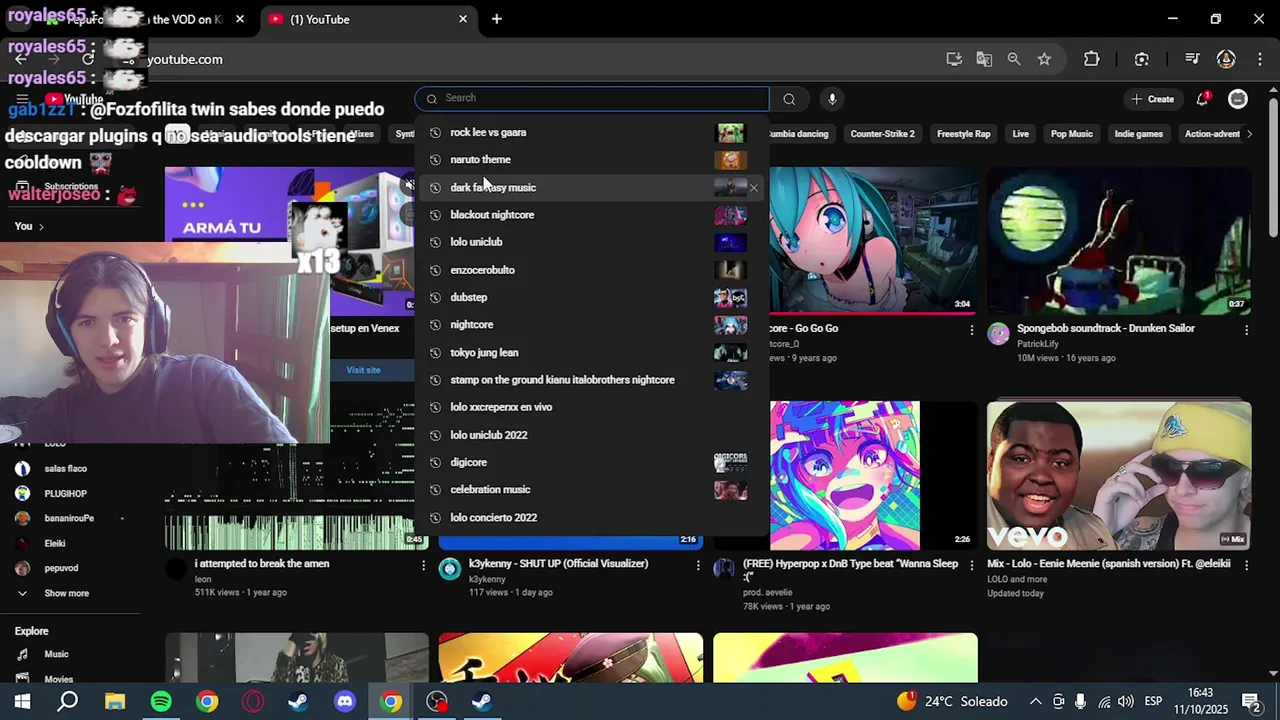Pick 'celebration music' suggestion
Image resolution: width=1280 pixels, height=720 pixels.
591,490
